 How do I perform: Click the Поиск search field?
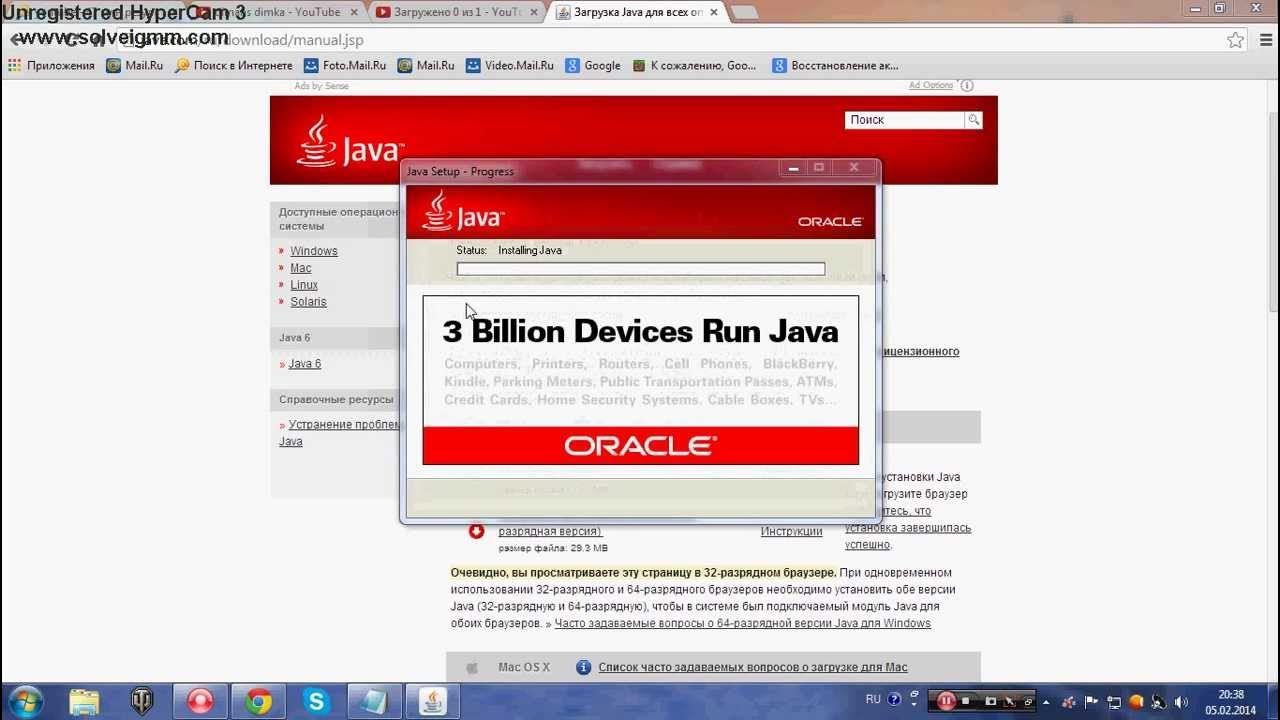(904, 120)
